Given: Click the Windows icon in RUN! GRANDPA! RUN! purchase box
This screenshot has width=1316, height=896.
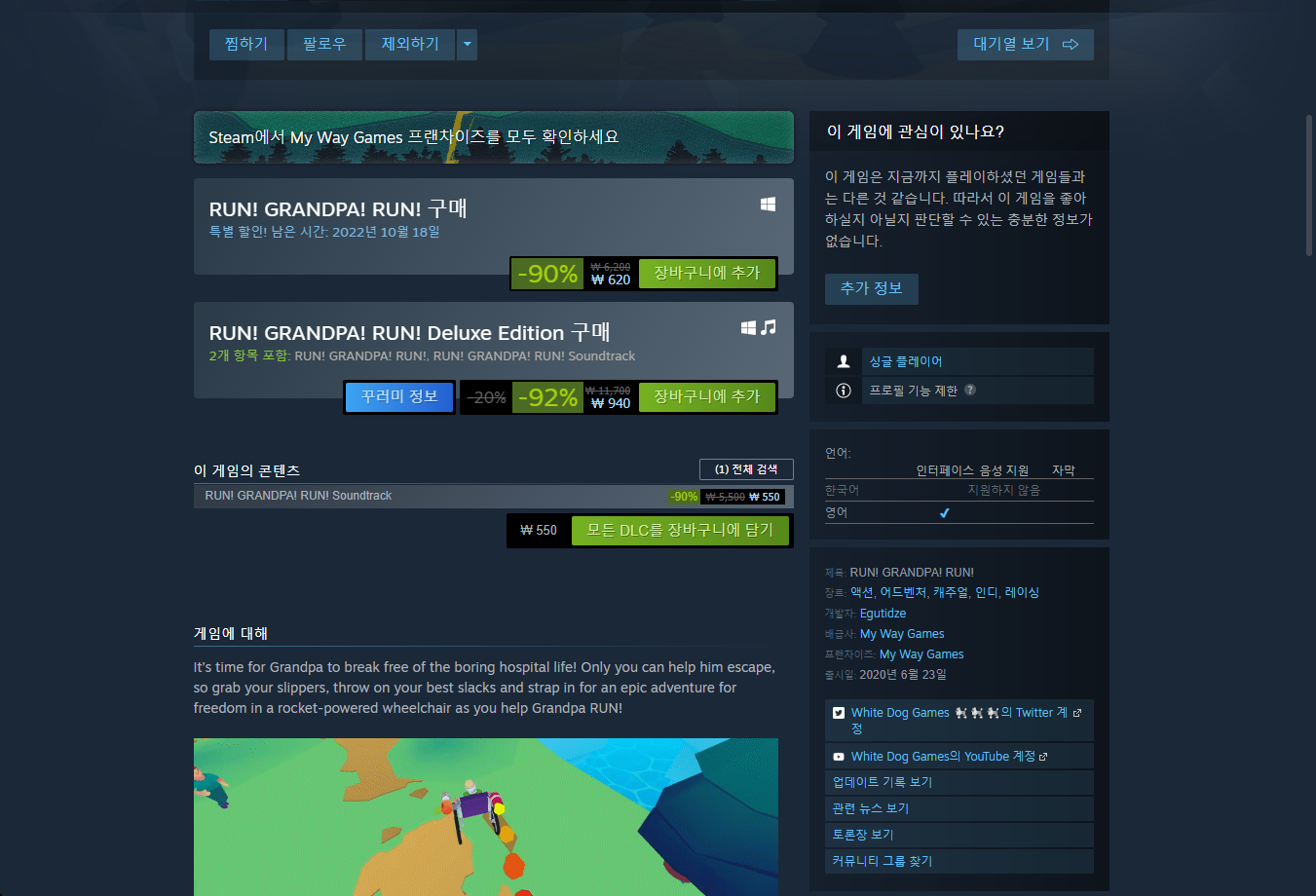Looking at the screenshot, I should 768,205.
